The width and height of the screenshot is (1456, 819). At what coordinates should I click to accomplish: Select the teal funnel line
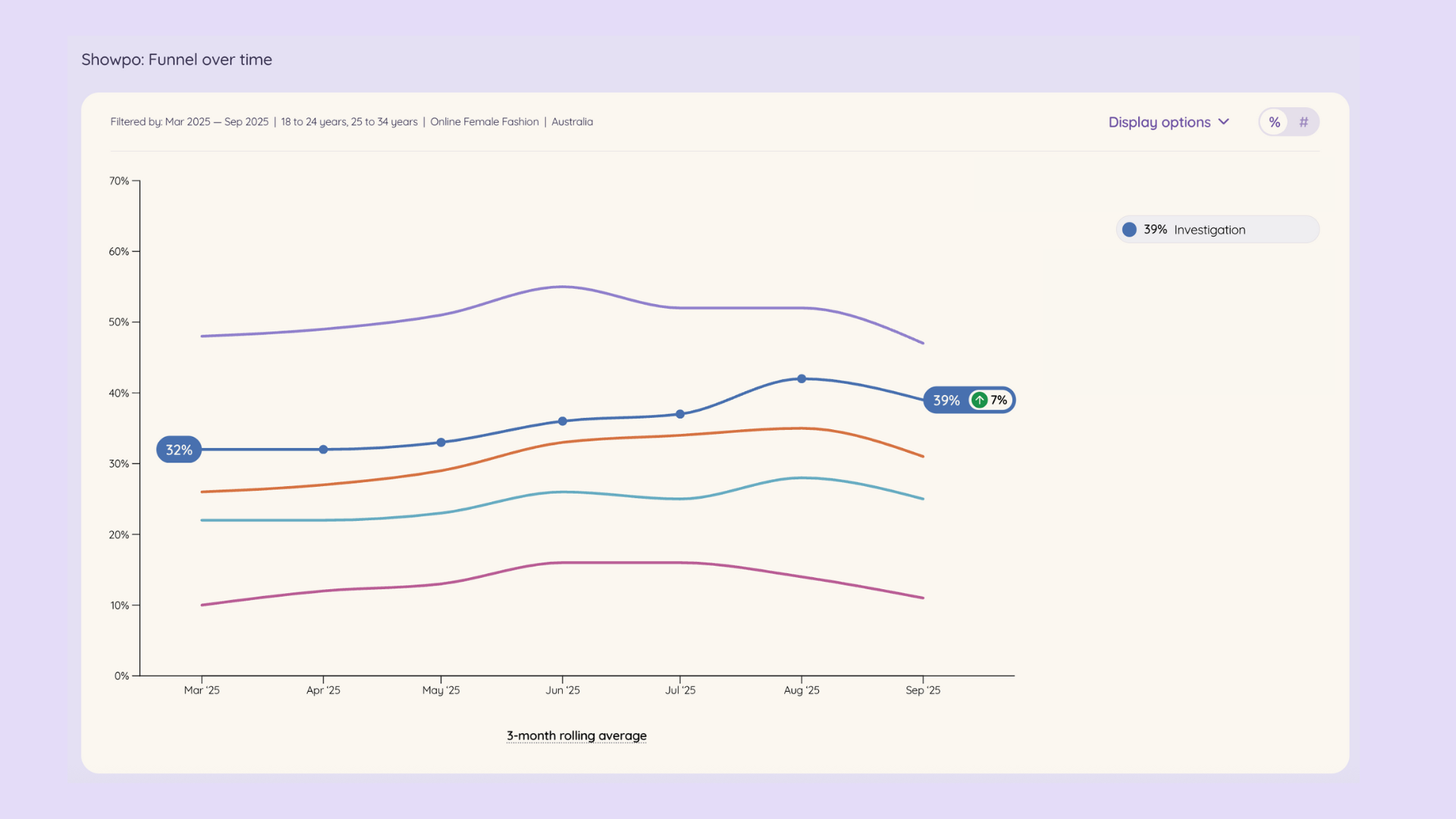click(x=562, y=492)
